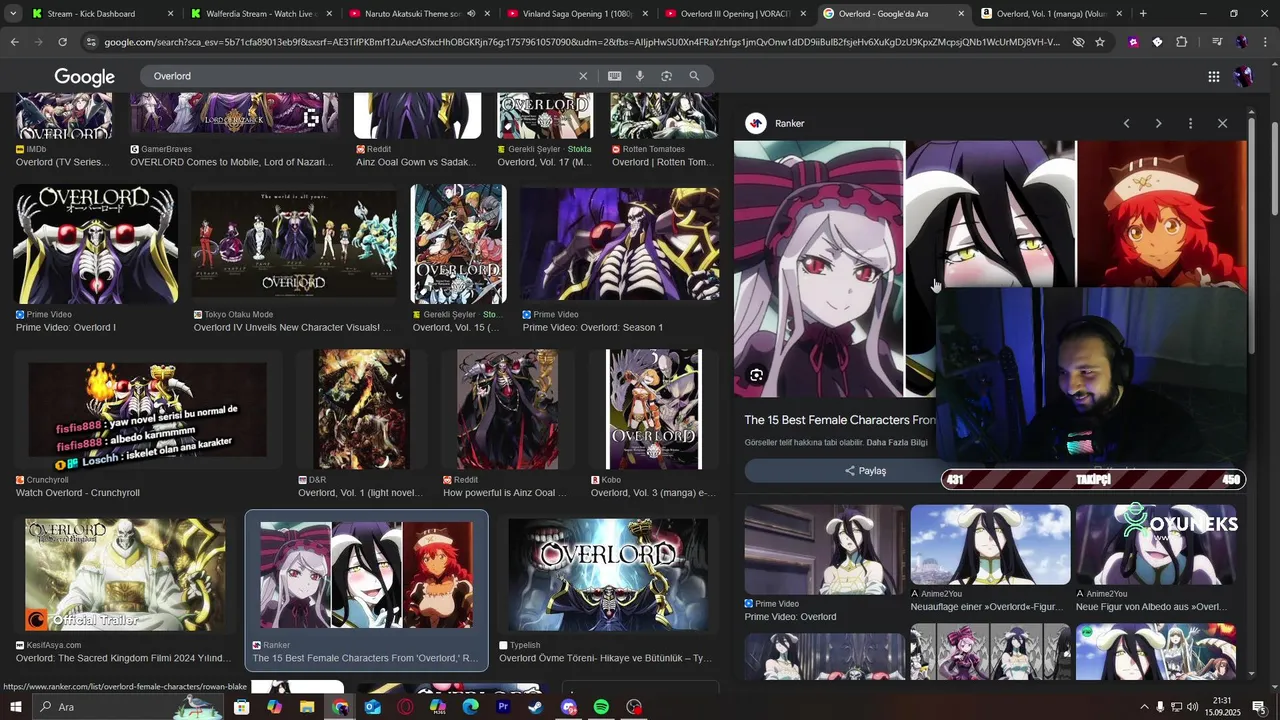
Task: Open the Overlord Vol. 15 cover image
Action: coord(458,244)
